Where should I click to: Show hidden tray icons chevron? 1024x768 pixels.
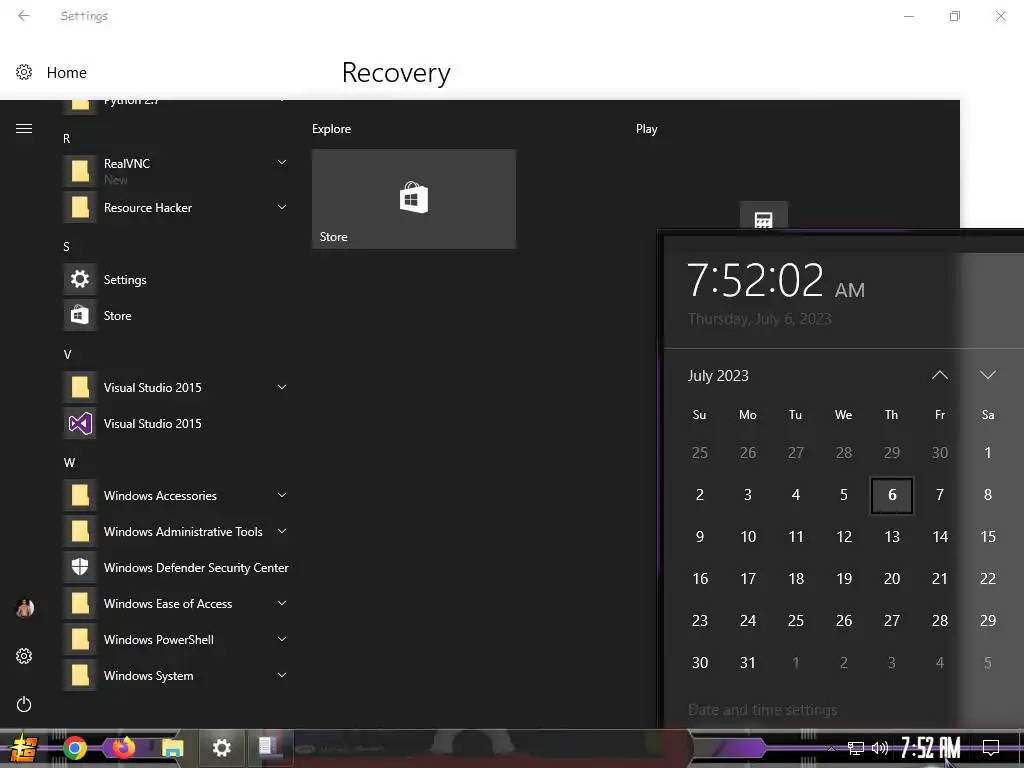(x=831, y=748)
